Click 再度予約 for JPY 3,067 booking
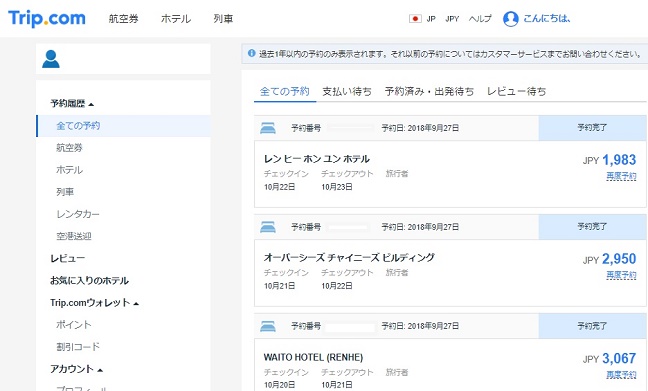This screenshot has height=391, width=648. pos(621,374)
